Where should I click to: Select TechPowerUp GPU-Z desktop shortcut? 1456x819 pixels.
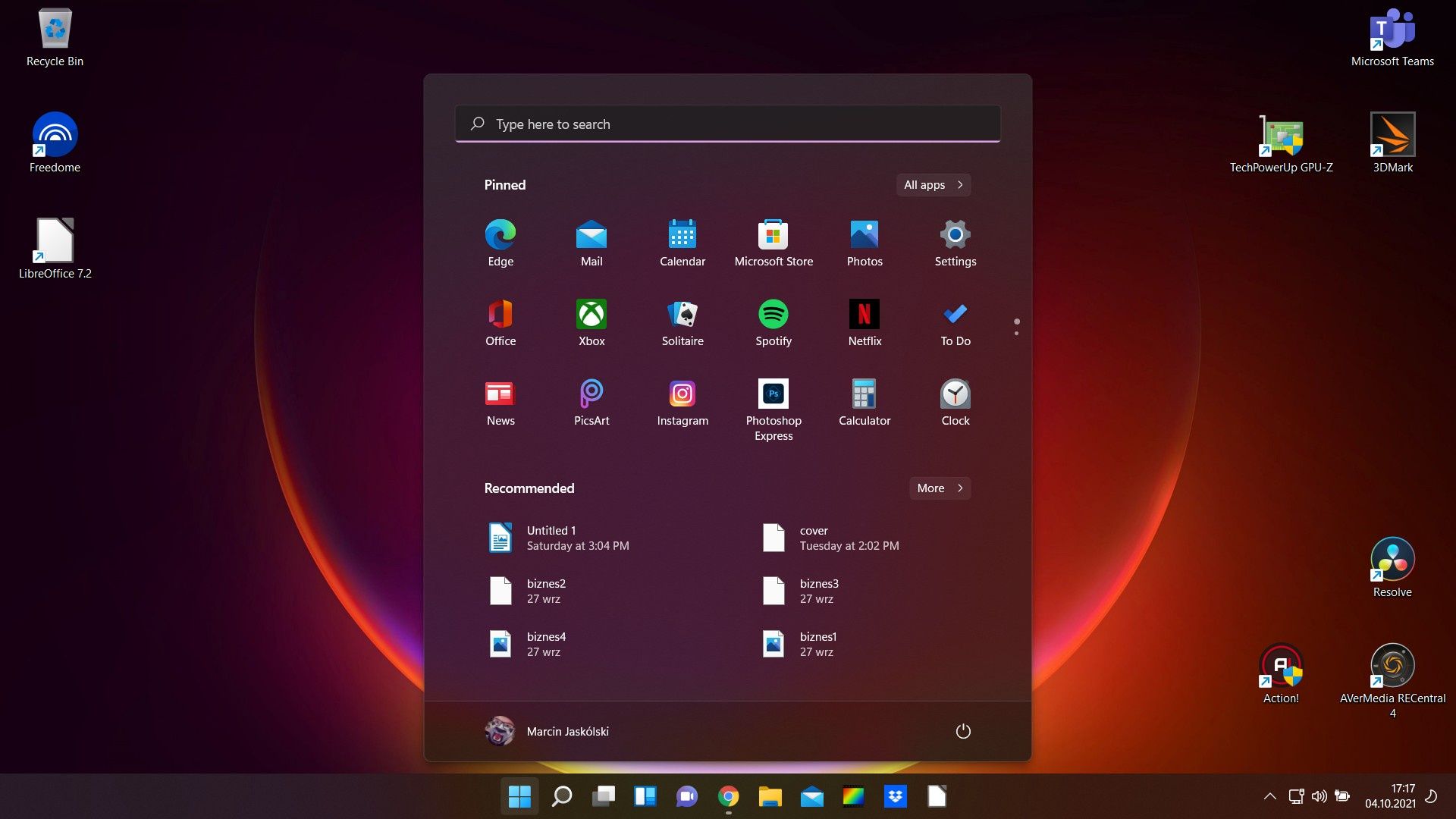click(x=1281, y=143)
